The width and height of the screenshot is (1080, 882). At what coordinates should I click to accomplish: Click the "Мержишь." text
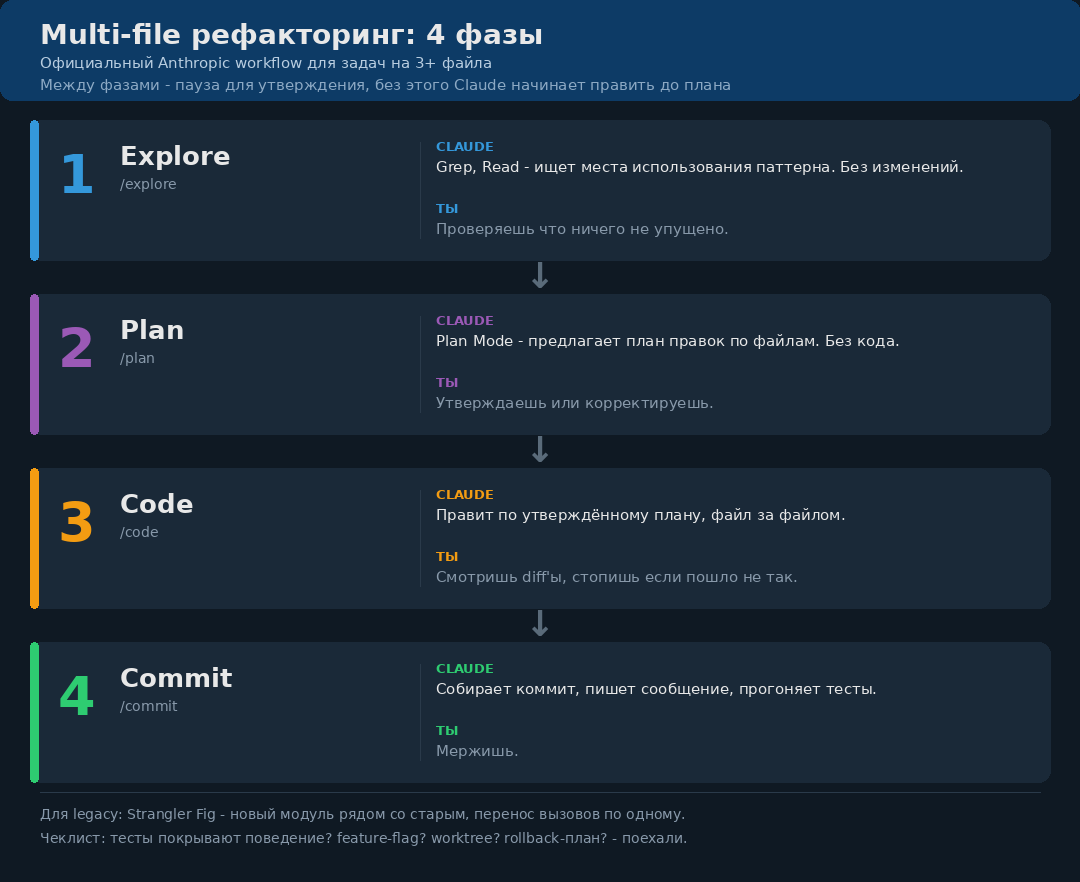477,751
